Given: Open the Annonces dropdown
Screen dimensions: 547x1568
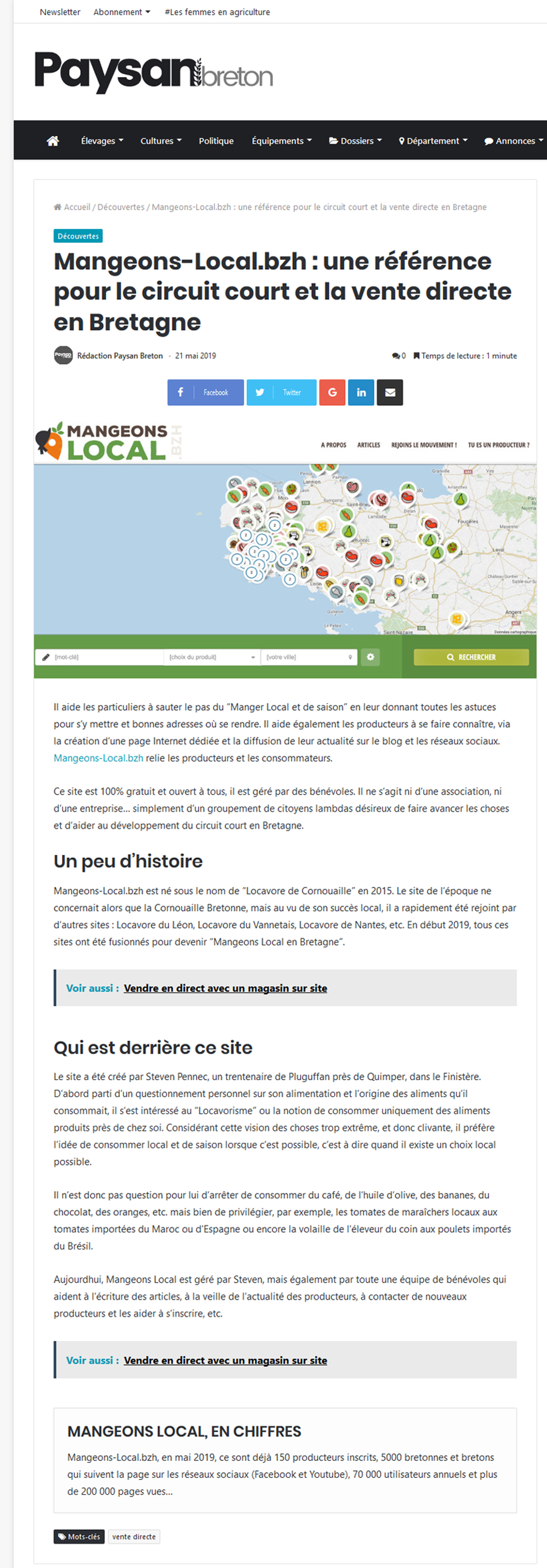Looking at the screenshot, I should coord(514,141).
